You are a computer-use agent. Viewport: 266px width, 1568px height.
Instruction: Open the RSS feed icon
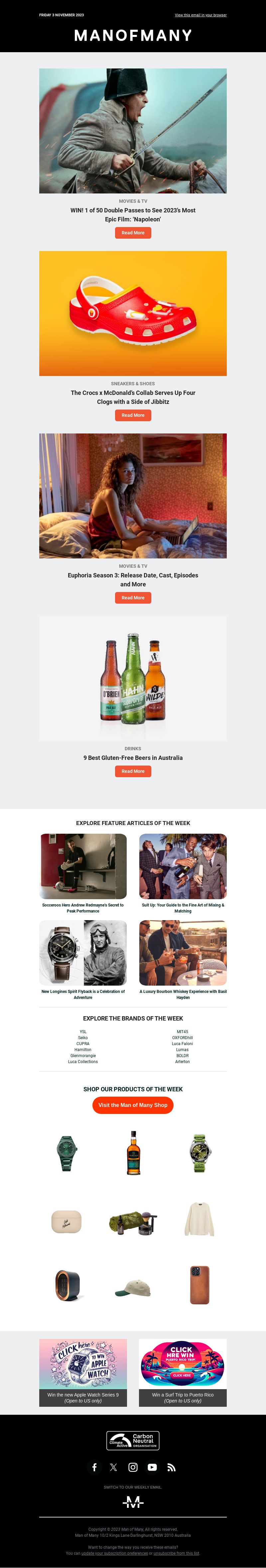tap(172, 1467)
